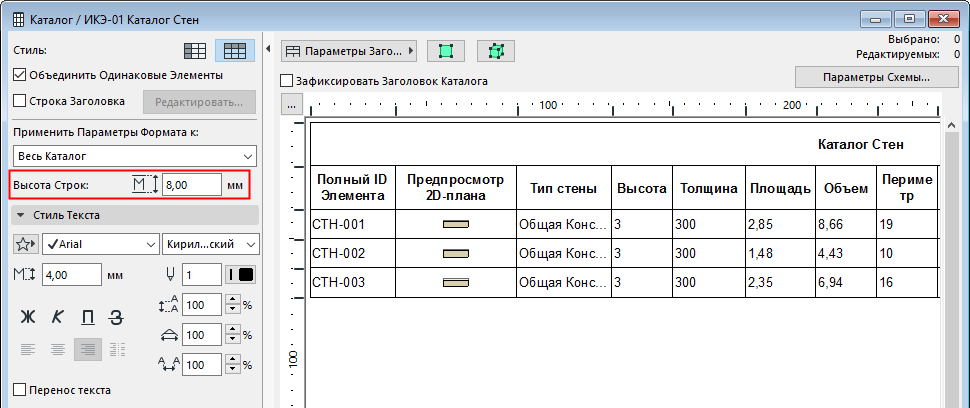970x408 pixels.
Task: Toggle strikethrough З formatting
Action: coord(116,317)
